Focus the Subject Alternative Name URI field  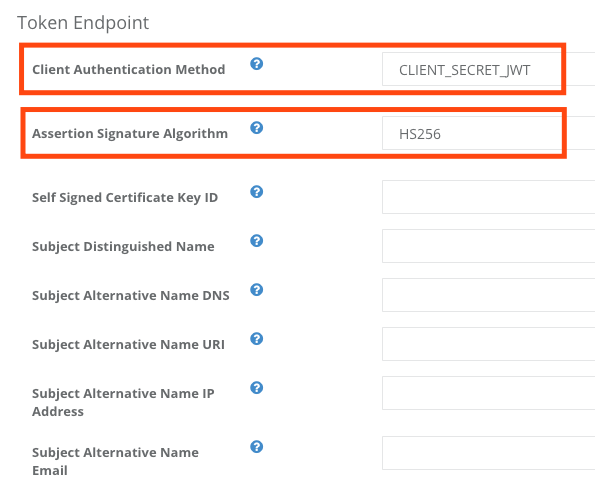488,344
